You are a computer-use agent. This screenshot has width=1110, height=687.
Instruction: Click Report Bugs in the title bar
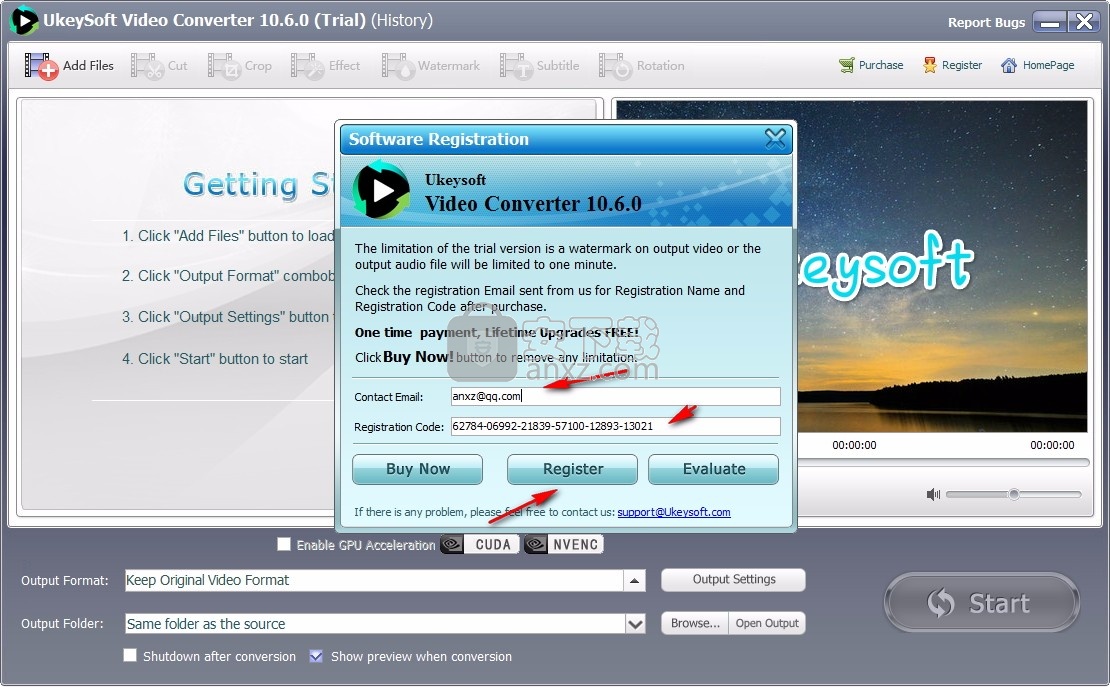click(x=986, y=23)
